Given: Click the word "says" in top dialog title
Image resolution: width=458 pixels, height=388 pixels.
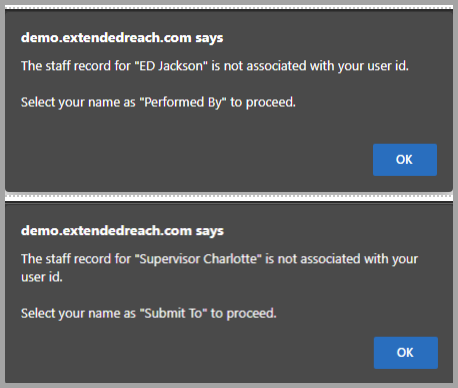Looking at the screenshot, I should click(x=209, y=38).
